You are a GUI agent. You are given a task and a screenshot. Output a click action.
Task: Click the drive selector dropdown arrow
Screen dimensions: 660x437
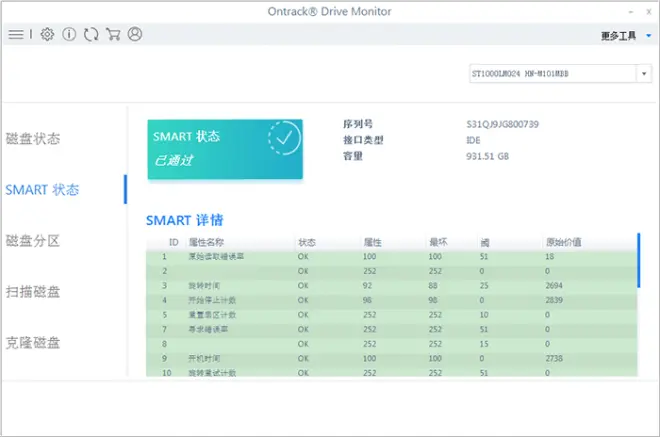tap(644, 74)
